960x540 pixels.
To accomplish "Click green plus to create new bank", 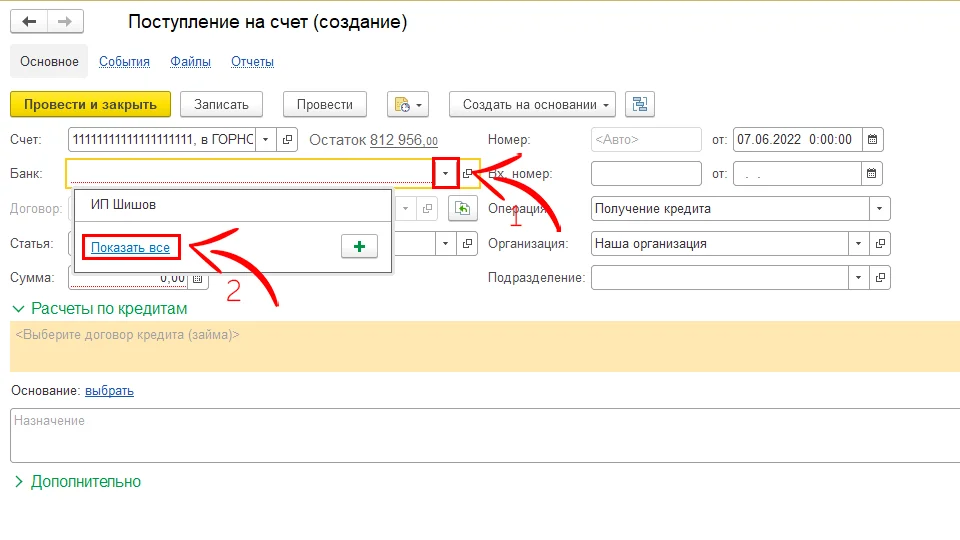I will tap(359, 246).
